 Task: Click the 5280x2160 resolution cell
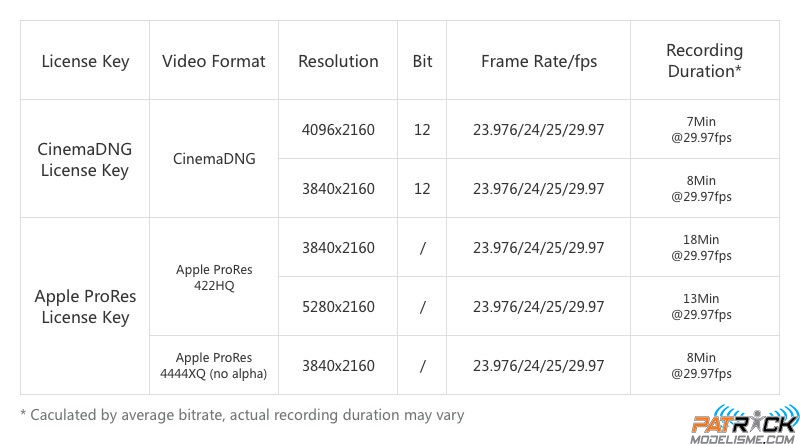[338, 307]
